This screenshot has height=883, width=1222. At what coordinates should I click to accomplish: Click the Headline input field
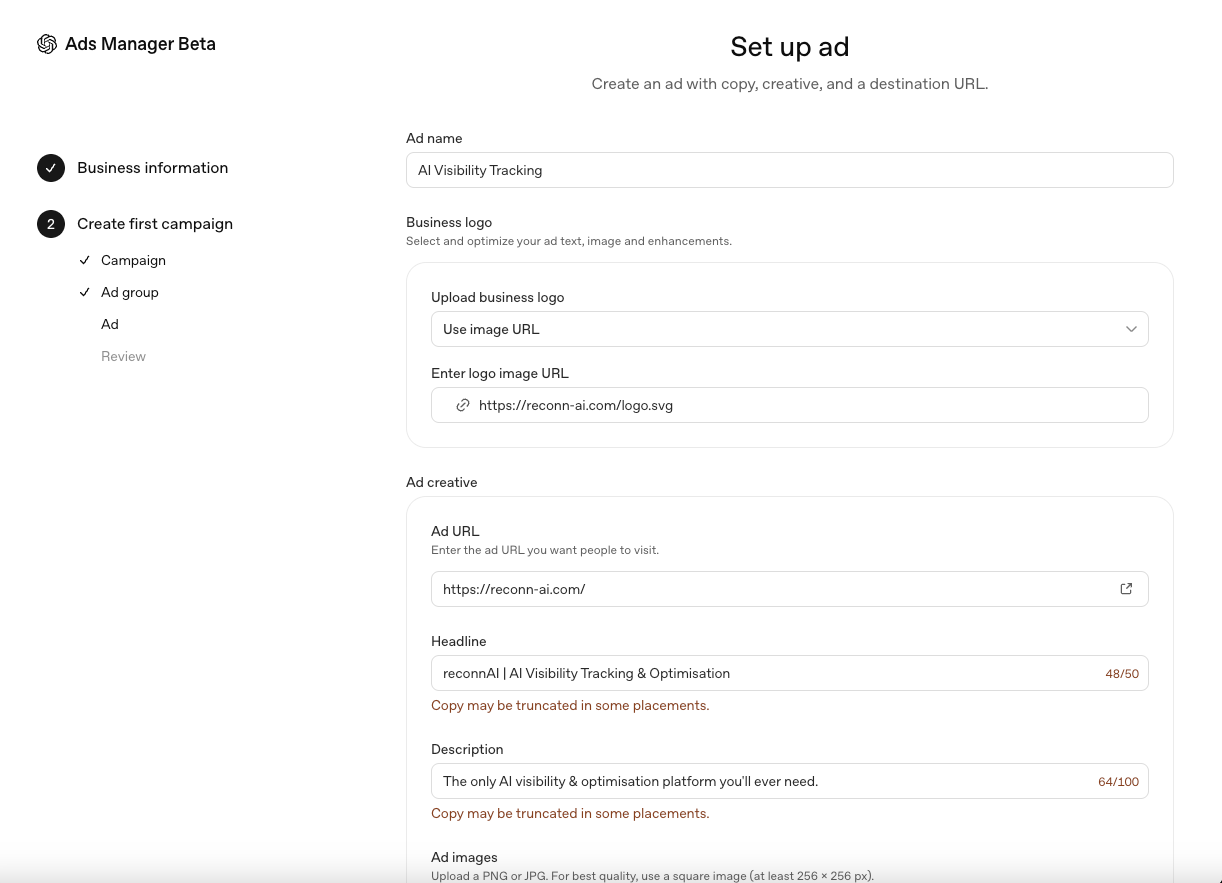point(790,673)
